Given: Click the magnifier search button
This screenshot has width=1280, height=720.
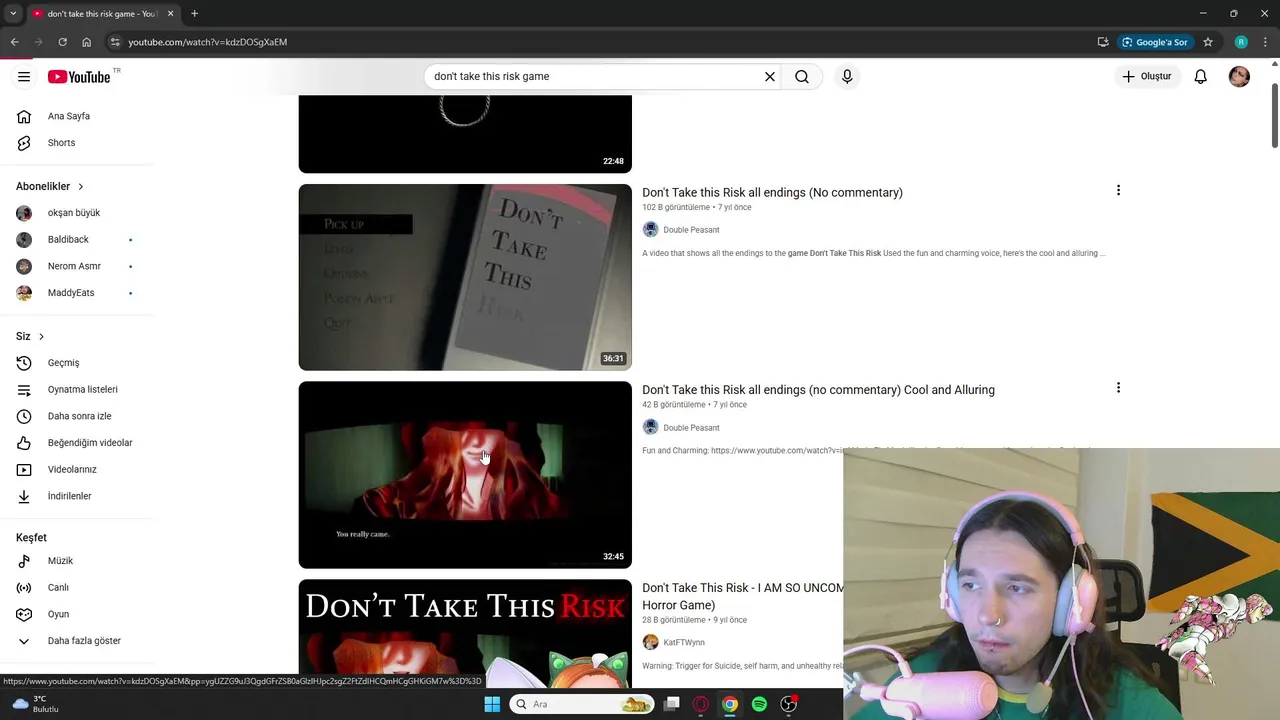Looking at the screenshot, I should 802,76.
